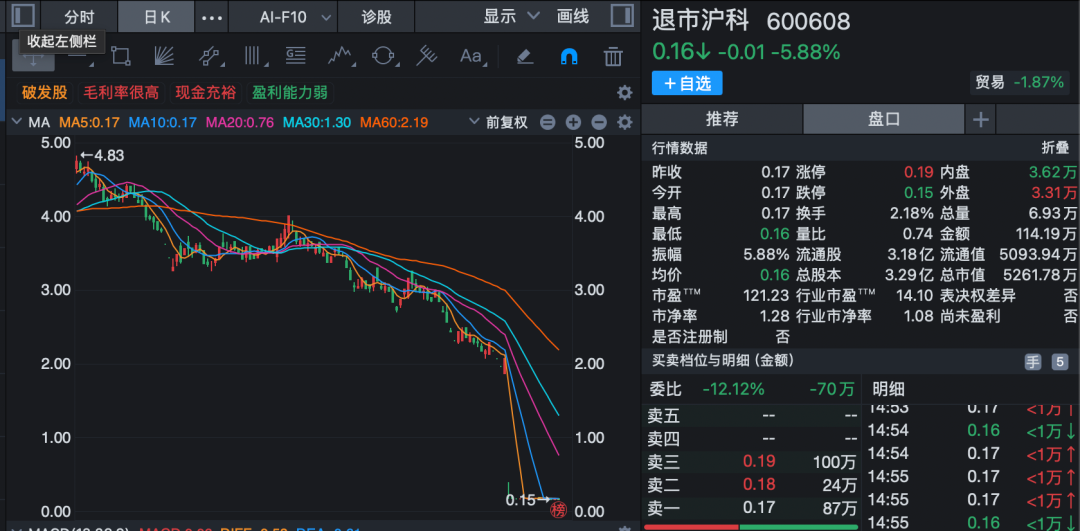Screen dimensions: 1080x531
Task: Toggle the 5 levels depth button
Action: coord(1059,362)
